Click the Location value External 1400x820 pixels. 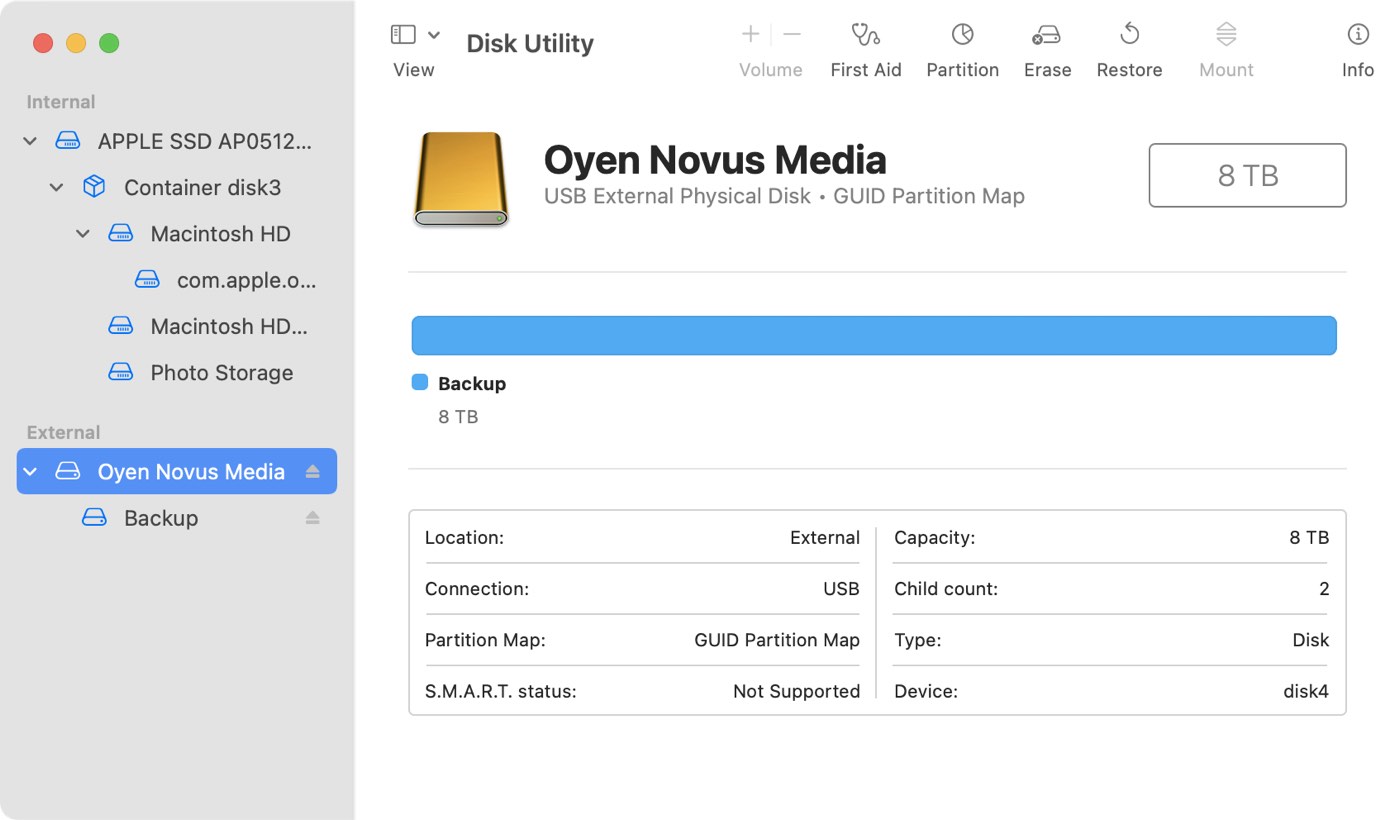coord(825,538)
